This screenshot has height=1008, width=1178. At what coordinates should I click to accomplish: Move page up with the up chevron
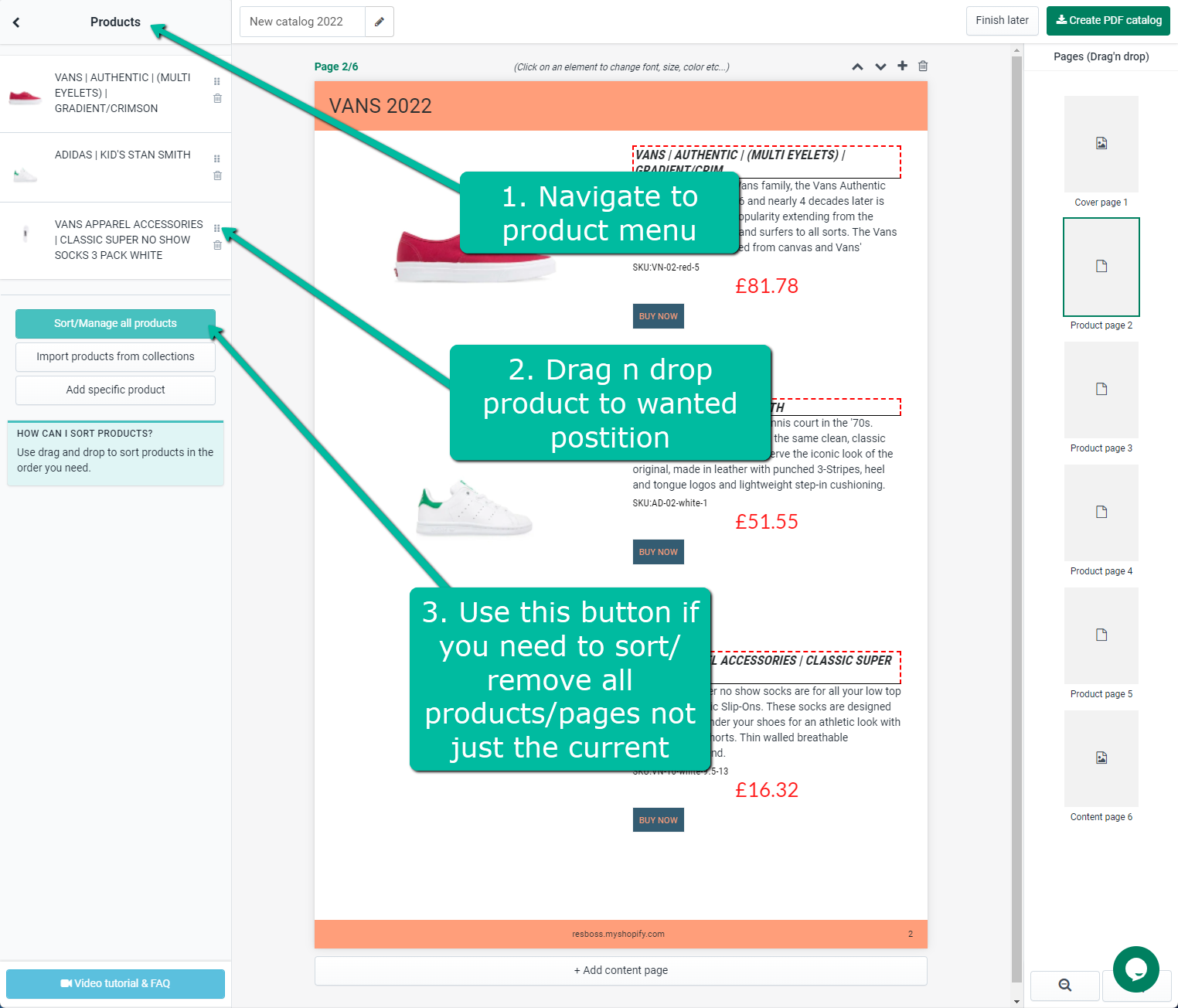click(x=857, y=66)
